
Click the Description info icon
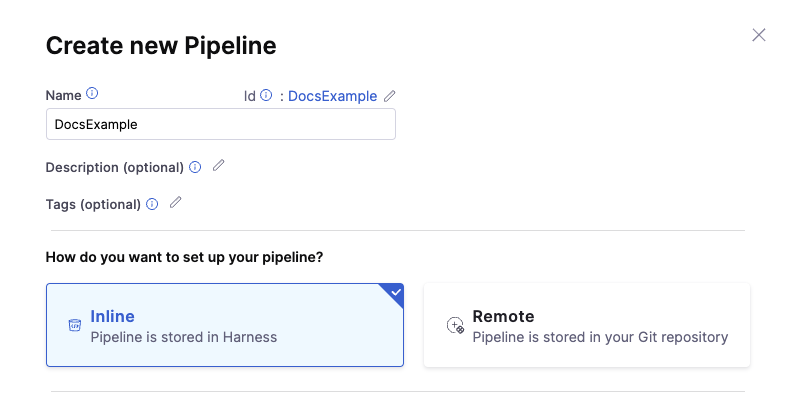(195, 167)
